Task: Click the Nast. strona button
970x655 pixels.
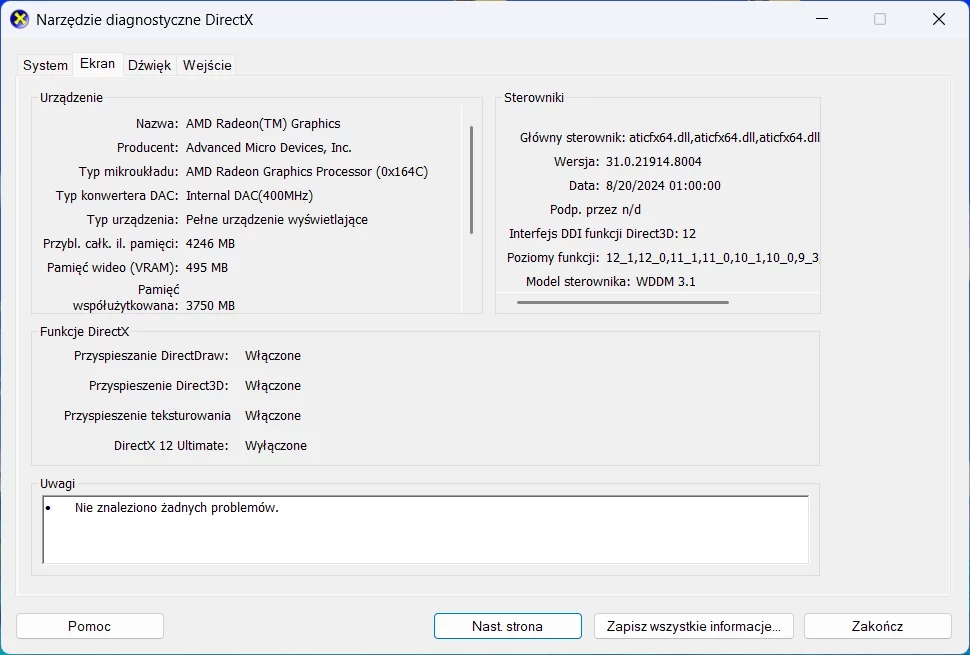Action: pyautogui.click(x=507, y=626)
